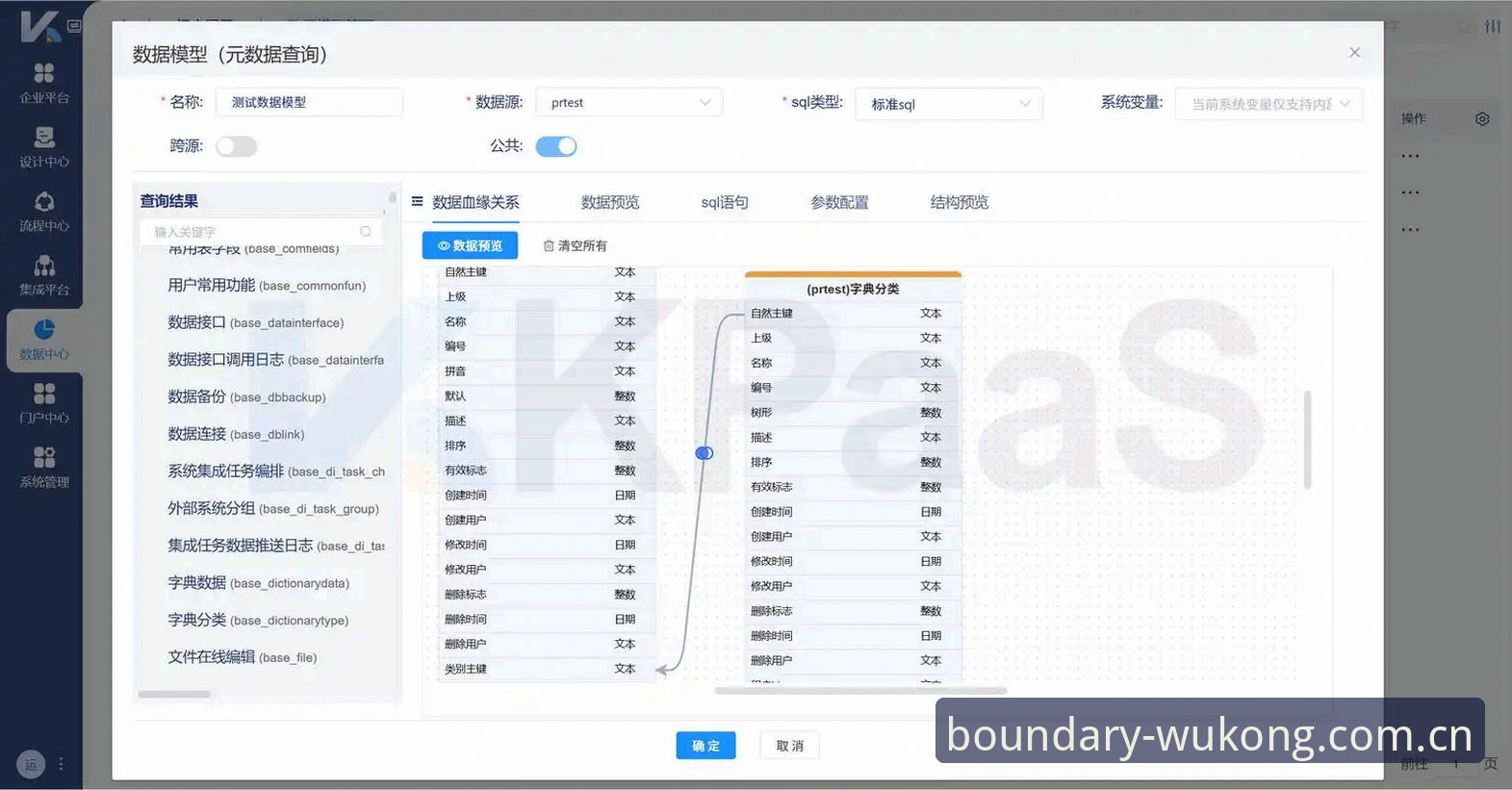This screenshot has width=1512, height=790.
Task: Select 用户常用功能 (base_commonfun) in the list
Action: pyautogui.click(x=267, y=285)
